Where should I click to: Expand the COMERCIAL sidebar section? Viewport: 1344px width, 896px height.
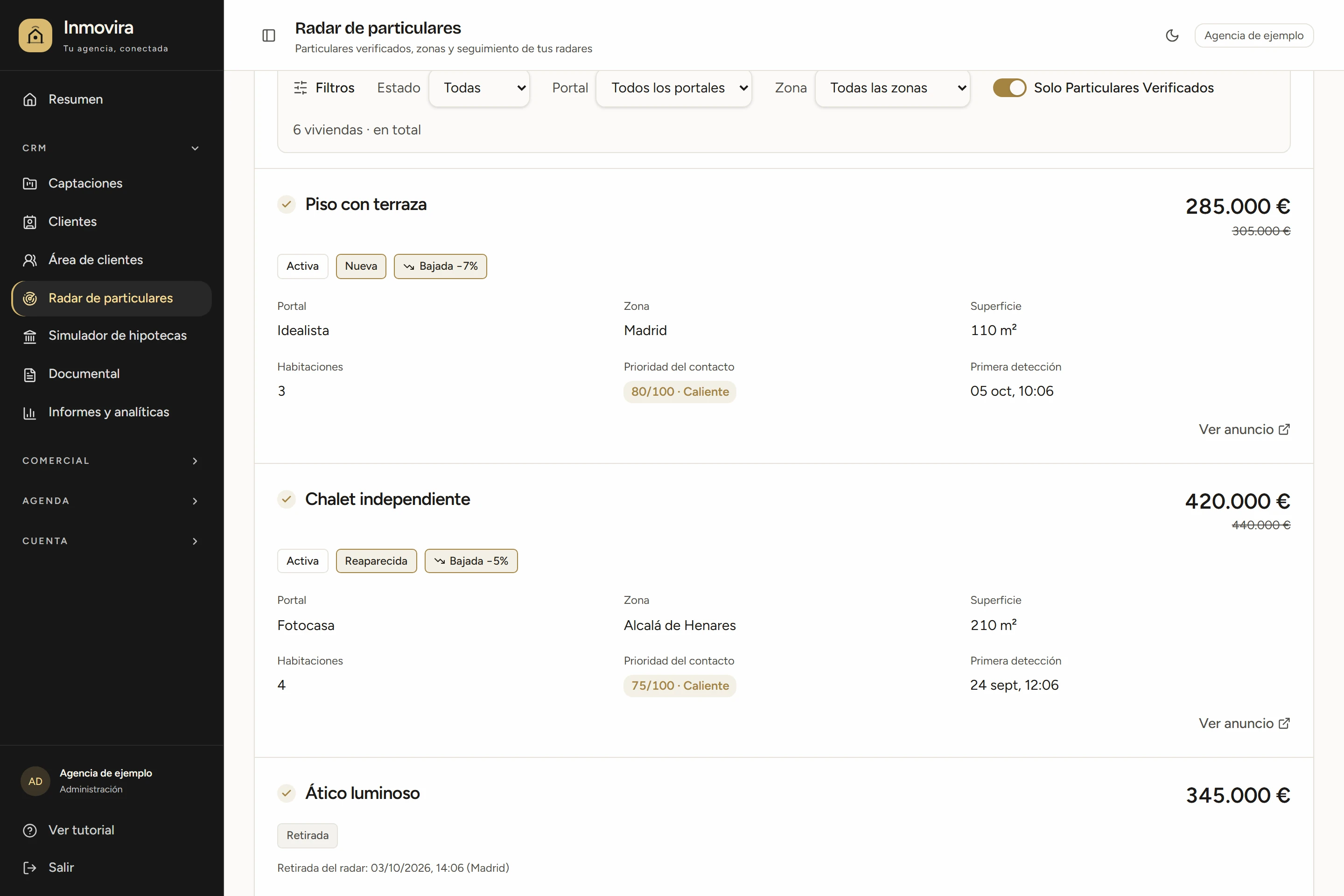pos(112,461)
